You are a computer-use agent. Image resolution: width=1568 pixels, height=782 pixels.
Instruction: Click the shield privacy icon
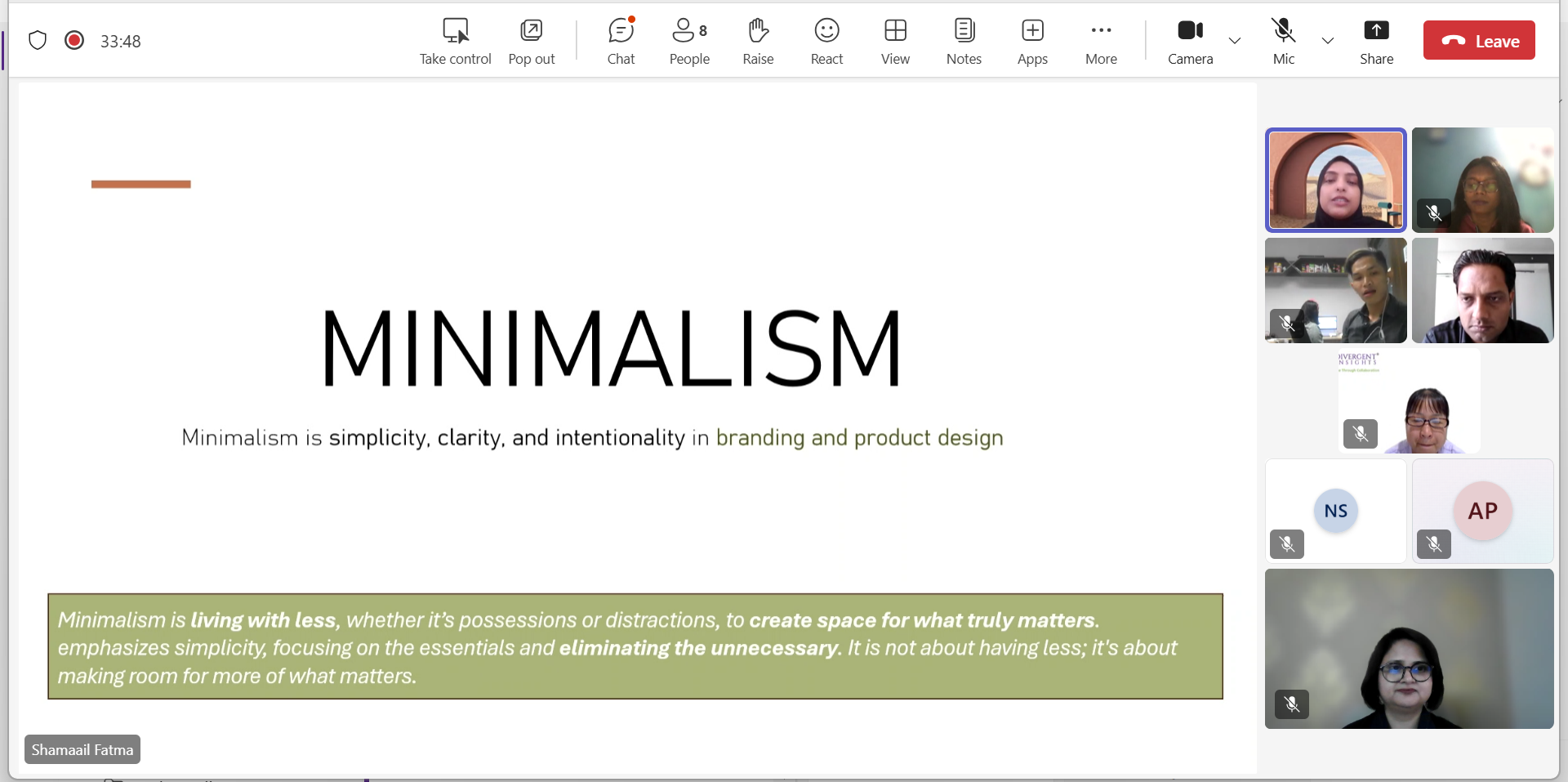(x=38, y=40)
